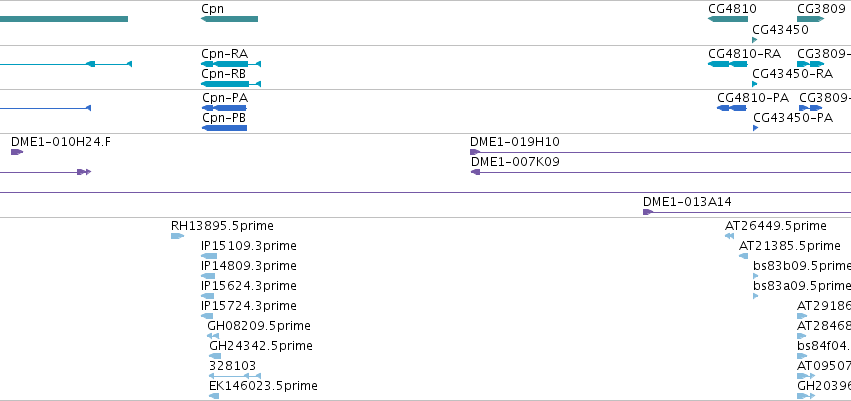Image resolution: width=851 pixels, height=401 pixels.
Task: Select the AT21385.5prime EST glyph
Action: tap(744, 256)
